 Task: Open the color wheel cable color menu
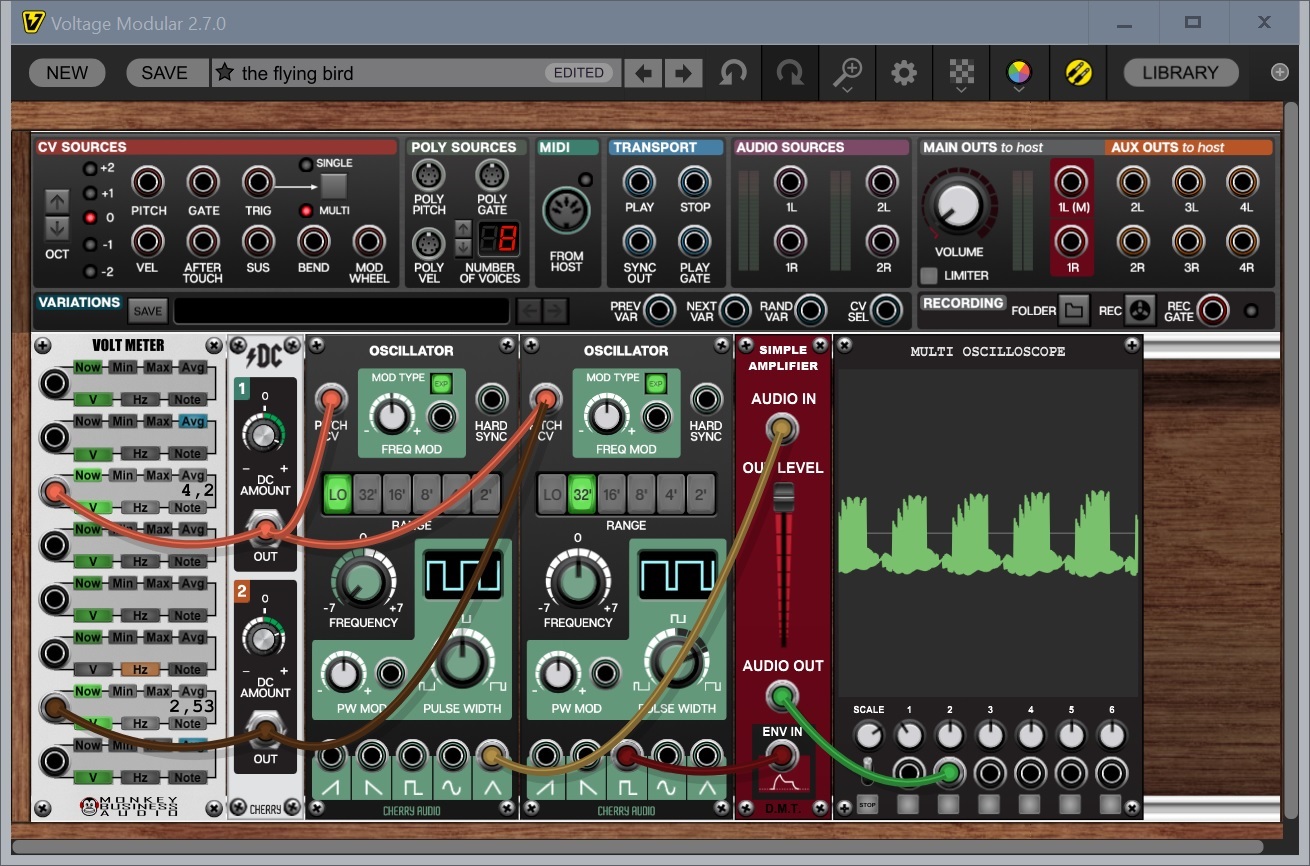(1018, 73)
